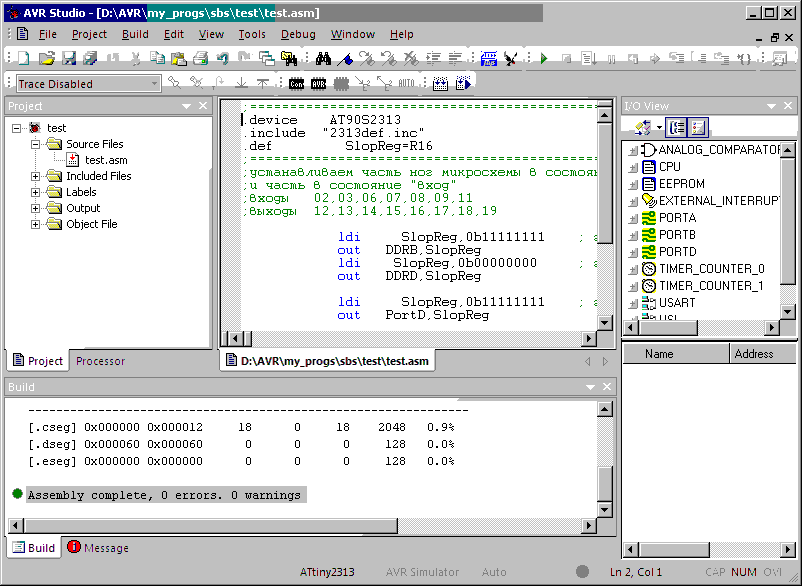Select USART in the I/O View
Image resolution: width=802 pixels, height=586 pixels.
click(677, 303)
